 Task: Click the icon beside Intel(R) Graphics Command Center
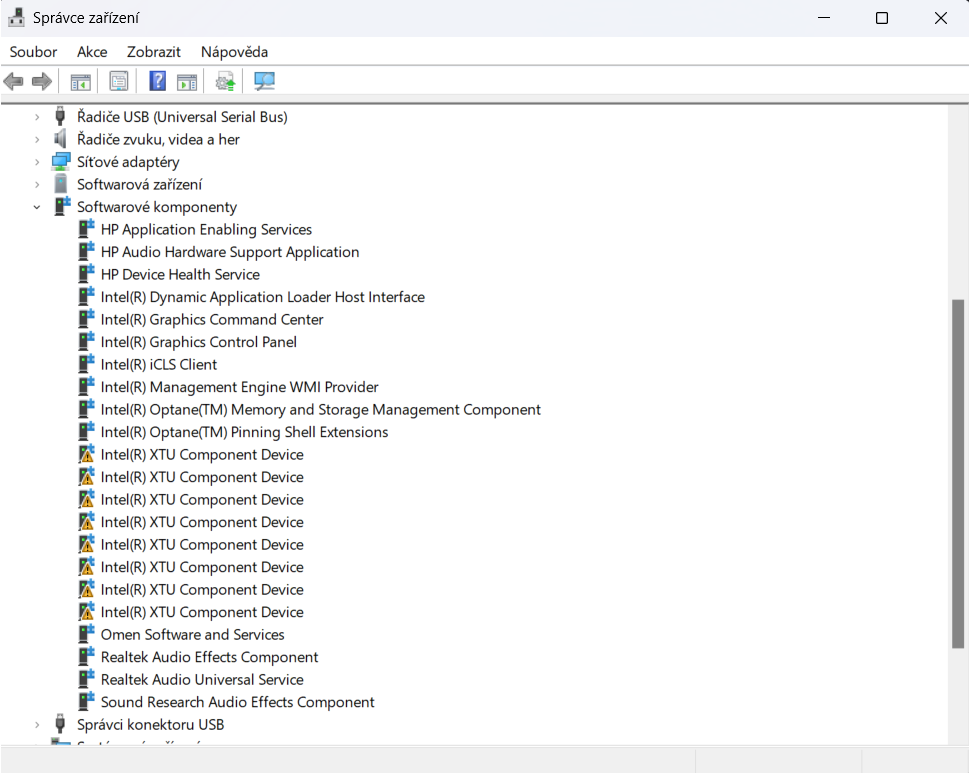(x=86, y=319)
